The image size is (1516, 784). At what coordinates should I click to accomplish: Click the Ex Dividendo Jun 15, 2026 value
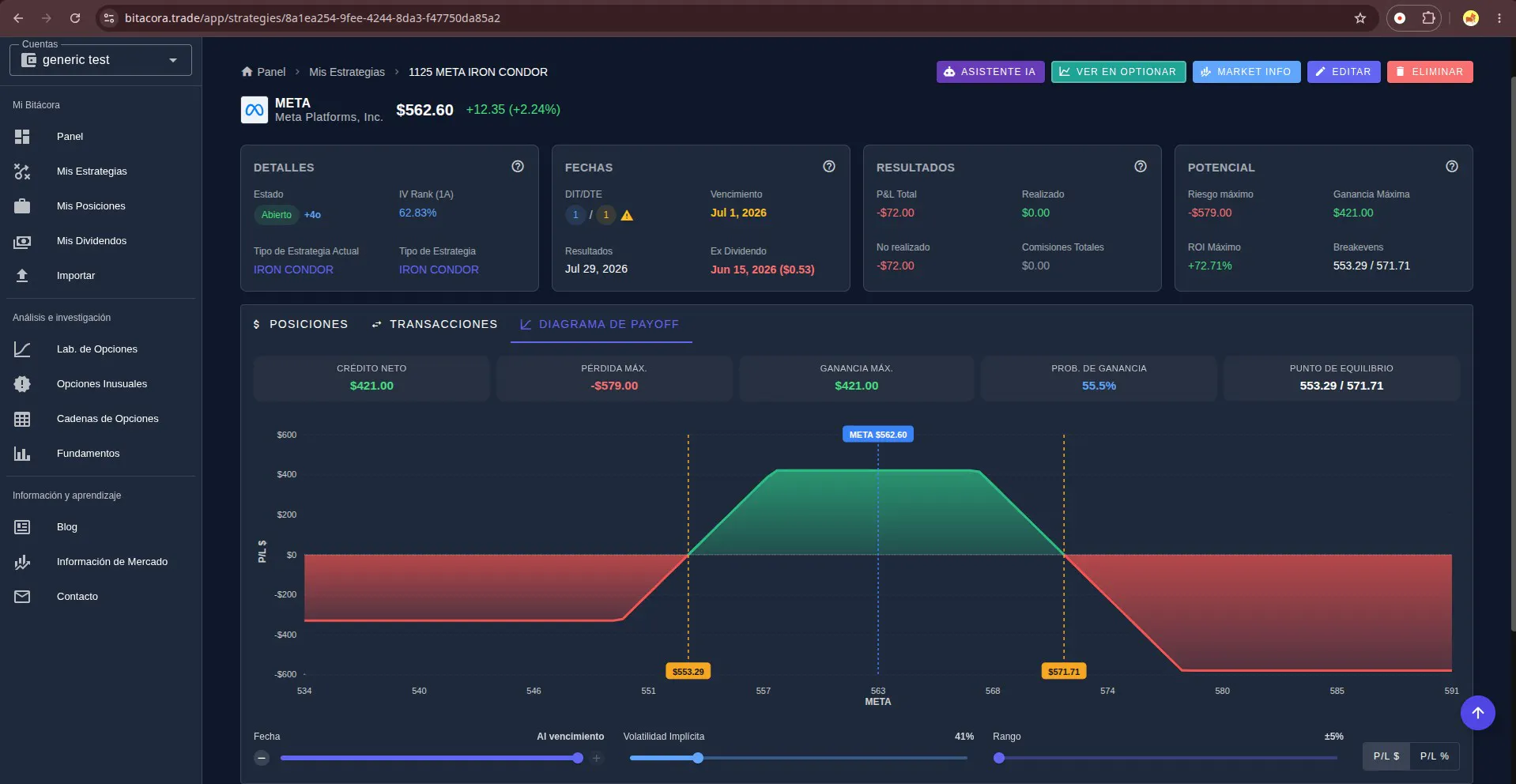click(762, 269)
